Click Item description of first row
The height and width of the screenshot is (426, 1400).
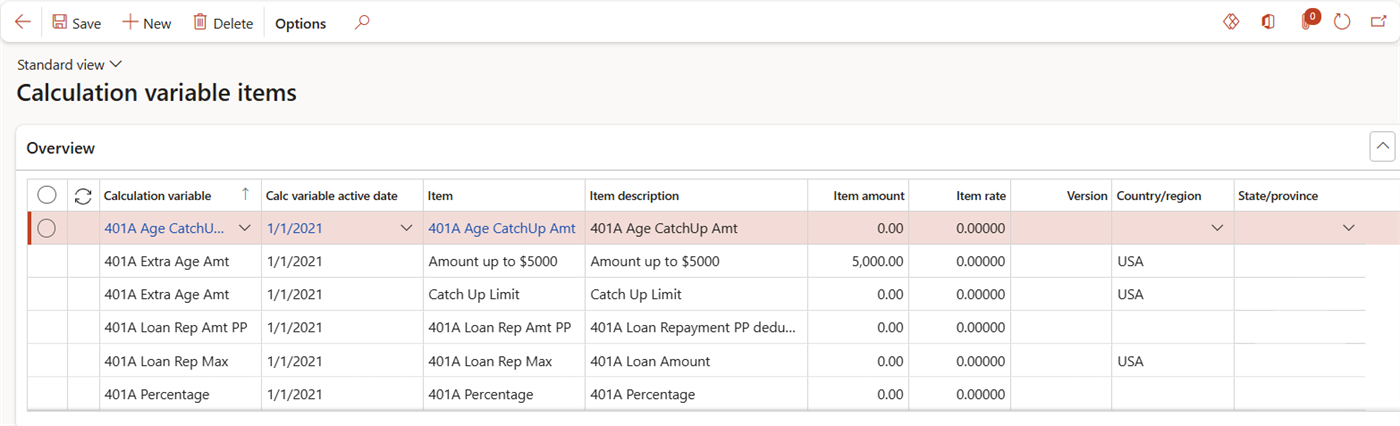tap(696, 228)
